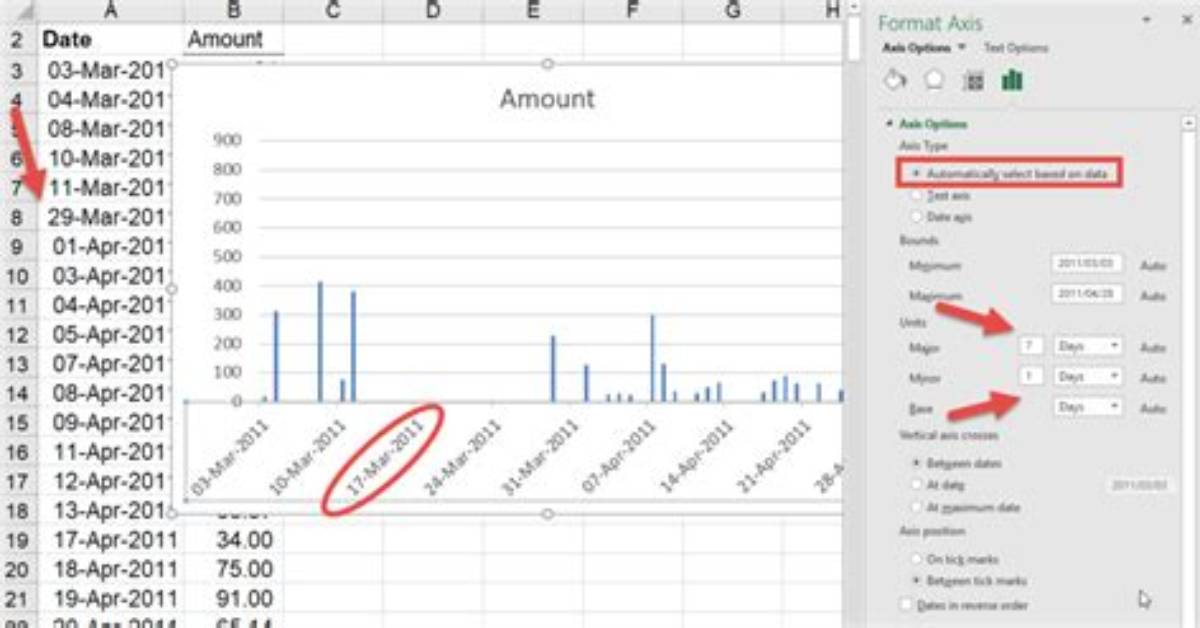This screenshot has height=628, width=1200.
Task: Open the green bar-chart Axis Options icon
Action: [x=1012, y=80]
